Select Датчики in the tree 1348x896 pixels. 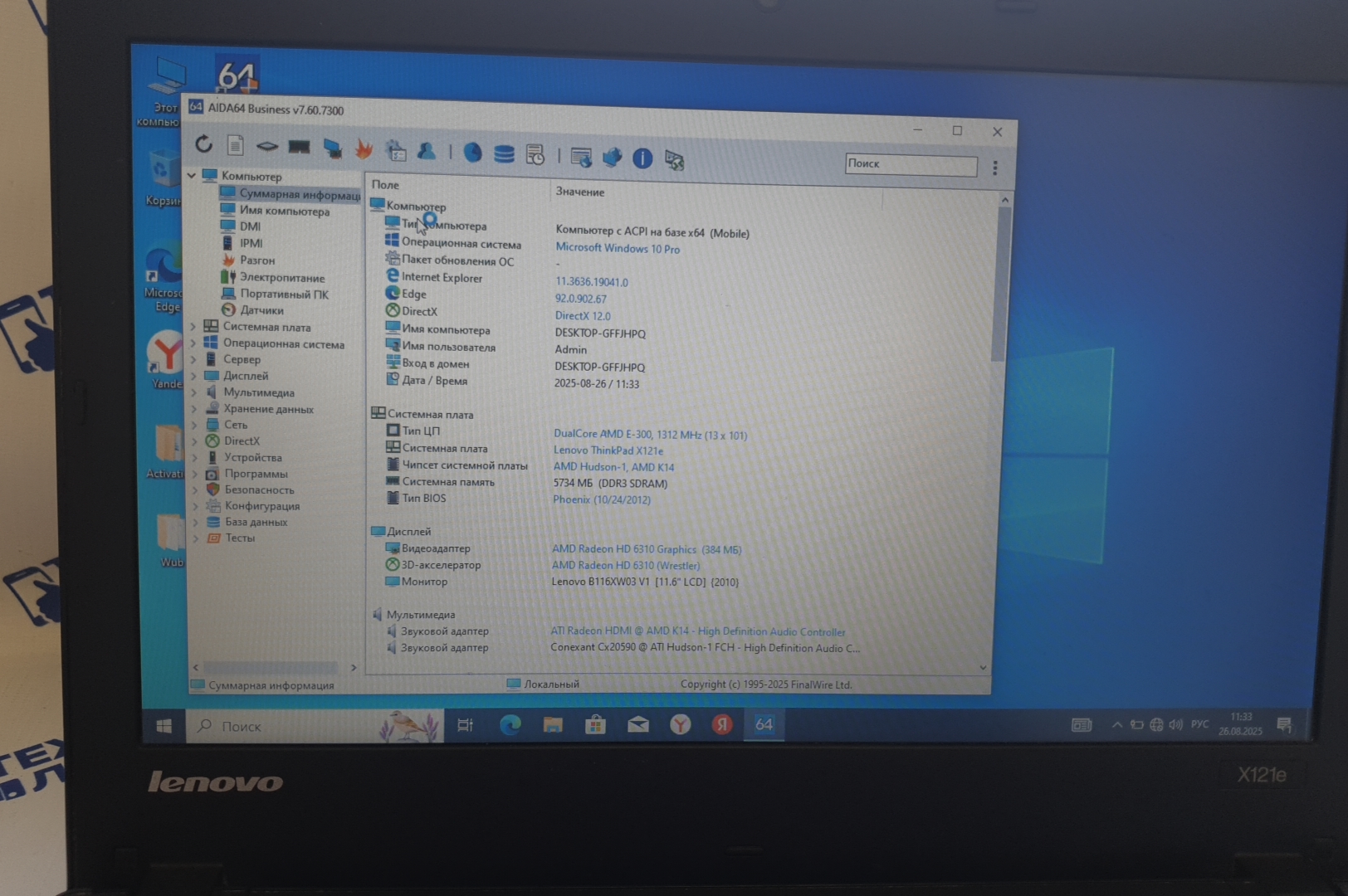click(x=261, y=310)
